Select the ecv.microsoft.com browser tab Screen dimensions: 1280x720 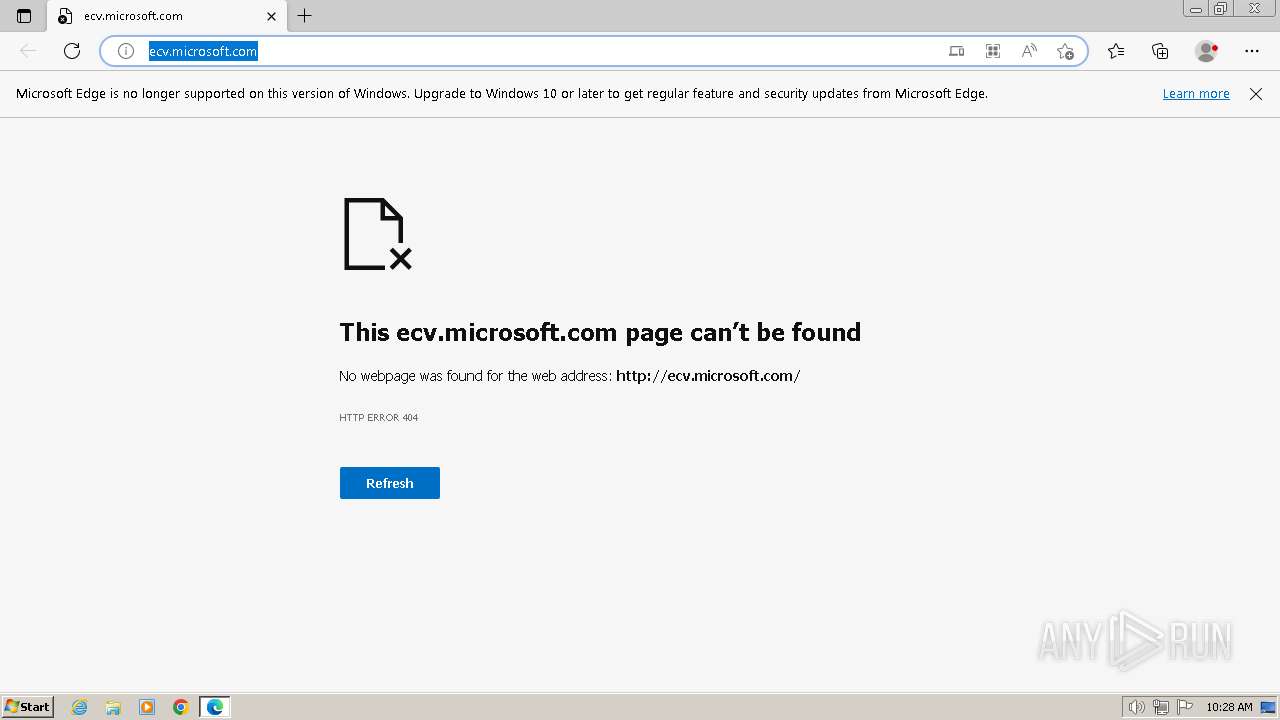tap(167, 16)
